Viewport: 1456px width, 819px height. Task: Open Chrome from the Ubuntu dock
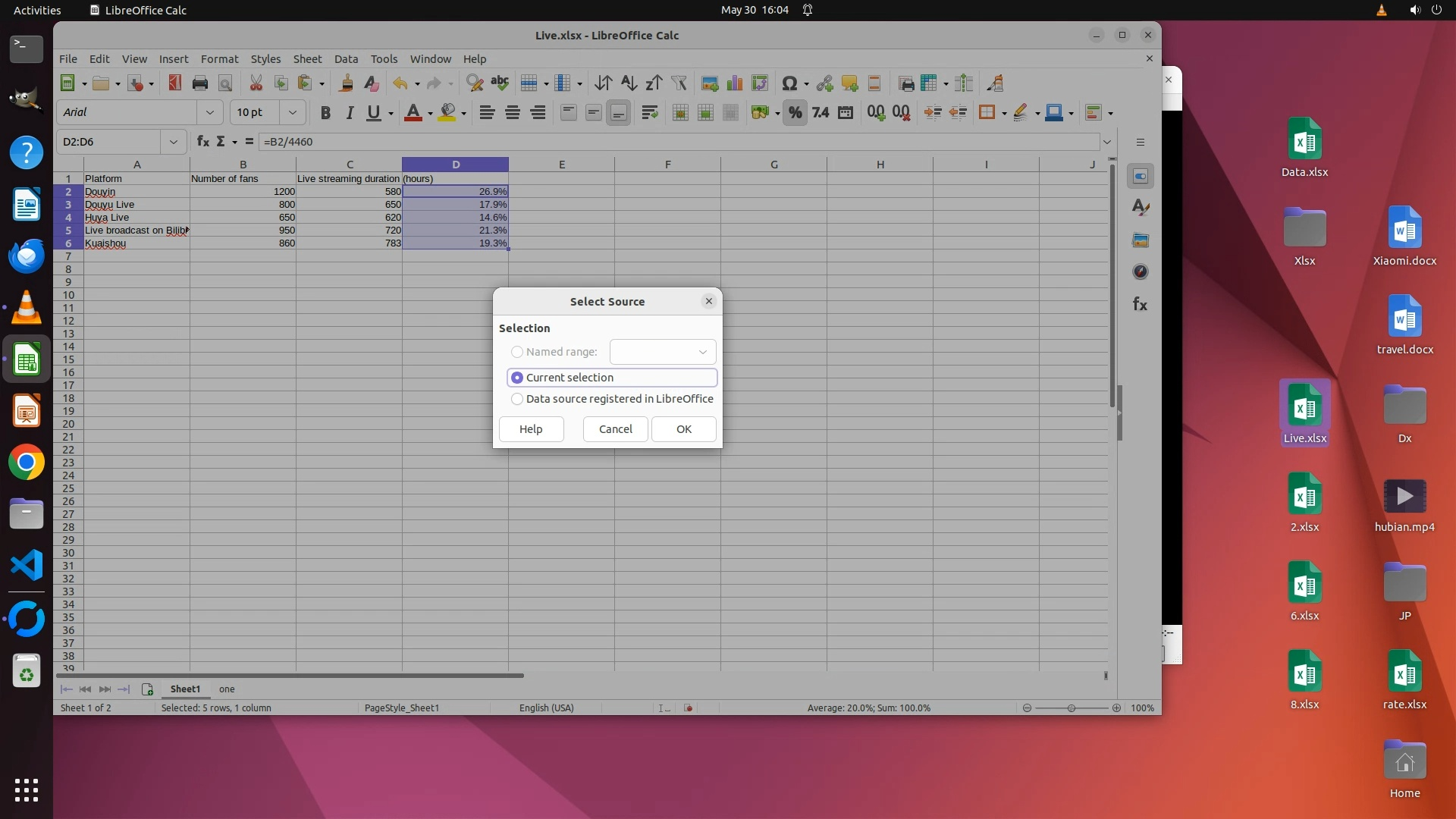click(x=27, y=463)
